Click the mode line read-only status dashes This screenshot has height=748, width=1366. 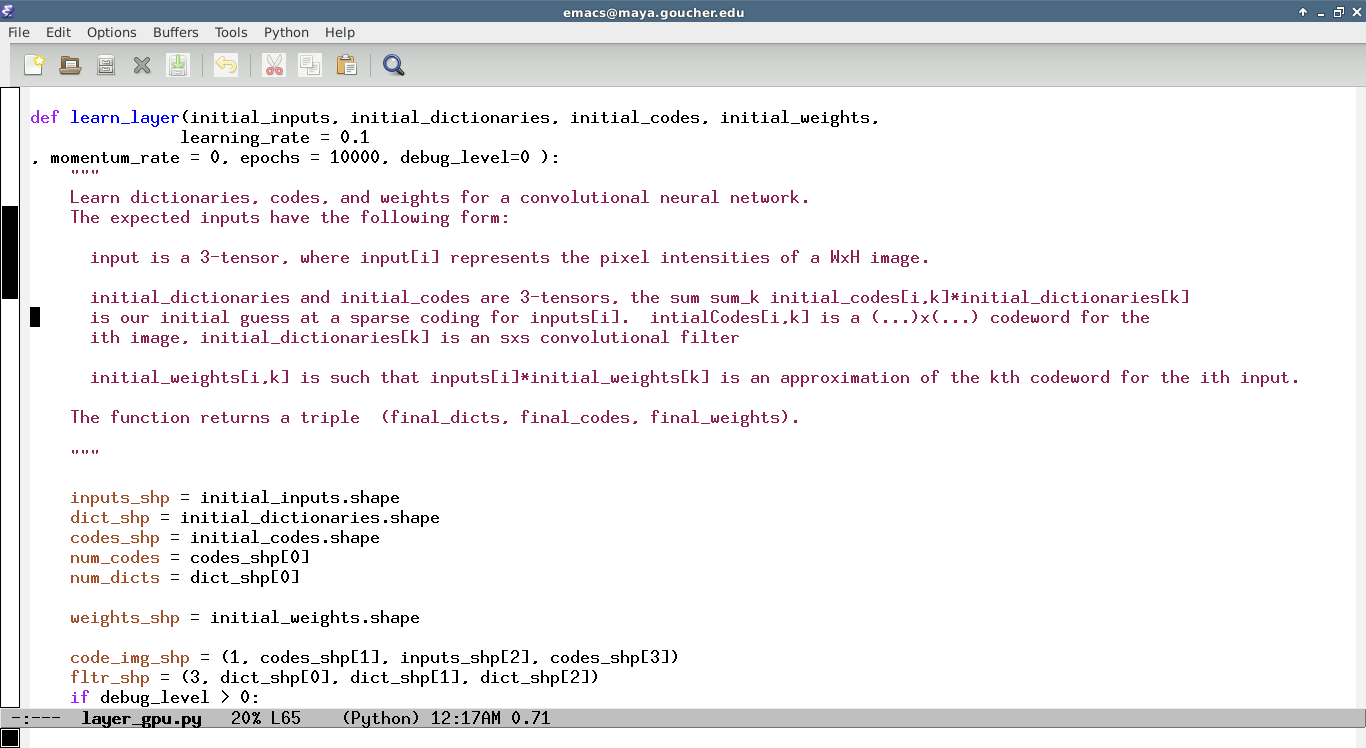pos(36,718)
